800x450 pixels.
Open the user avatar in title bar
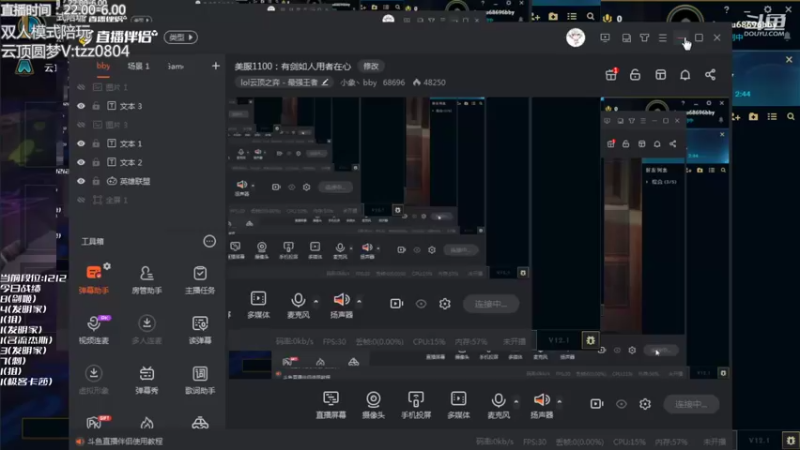tap(576, 38)
